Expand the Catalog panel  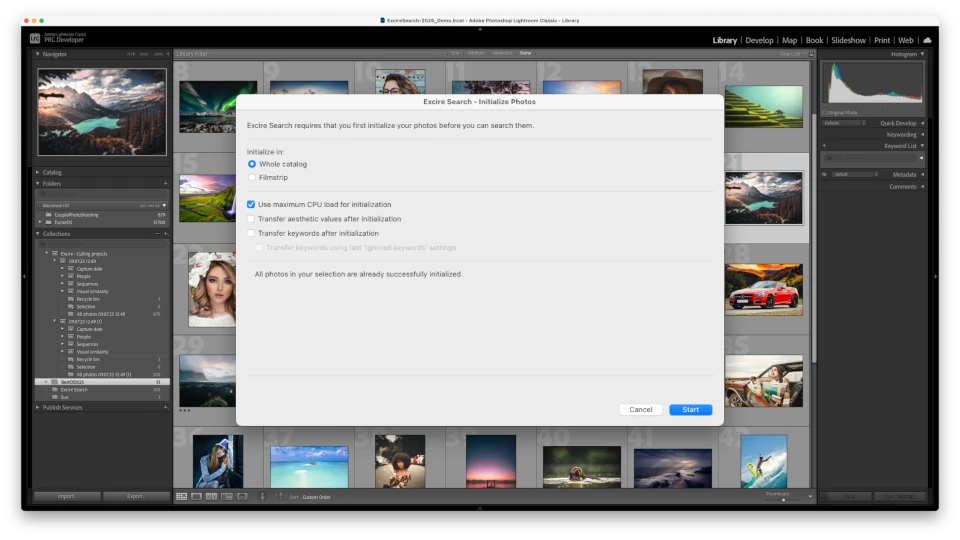pos(52,172)
